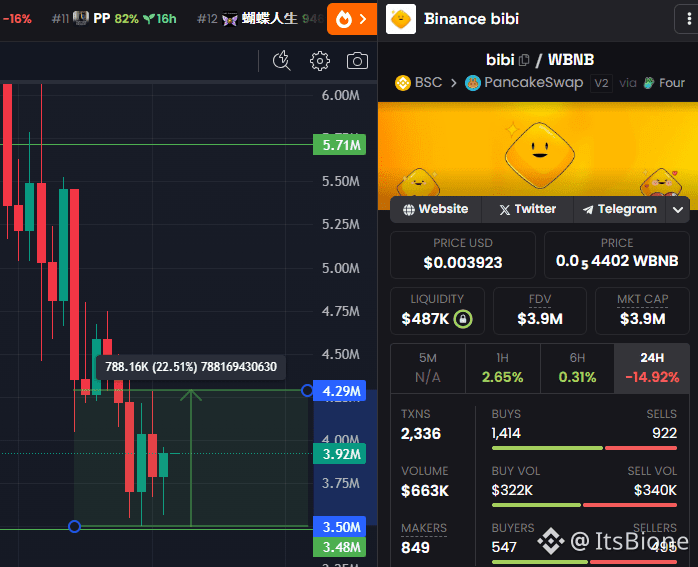Open trending token #12 蝴蝶人生

[x=260, y=19]
